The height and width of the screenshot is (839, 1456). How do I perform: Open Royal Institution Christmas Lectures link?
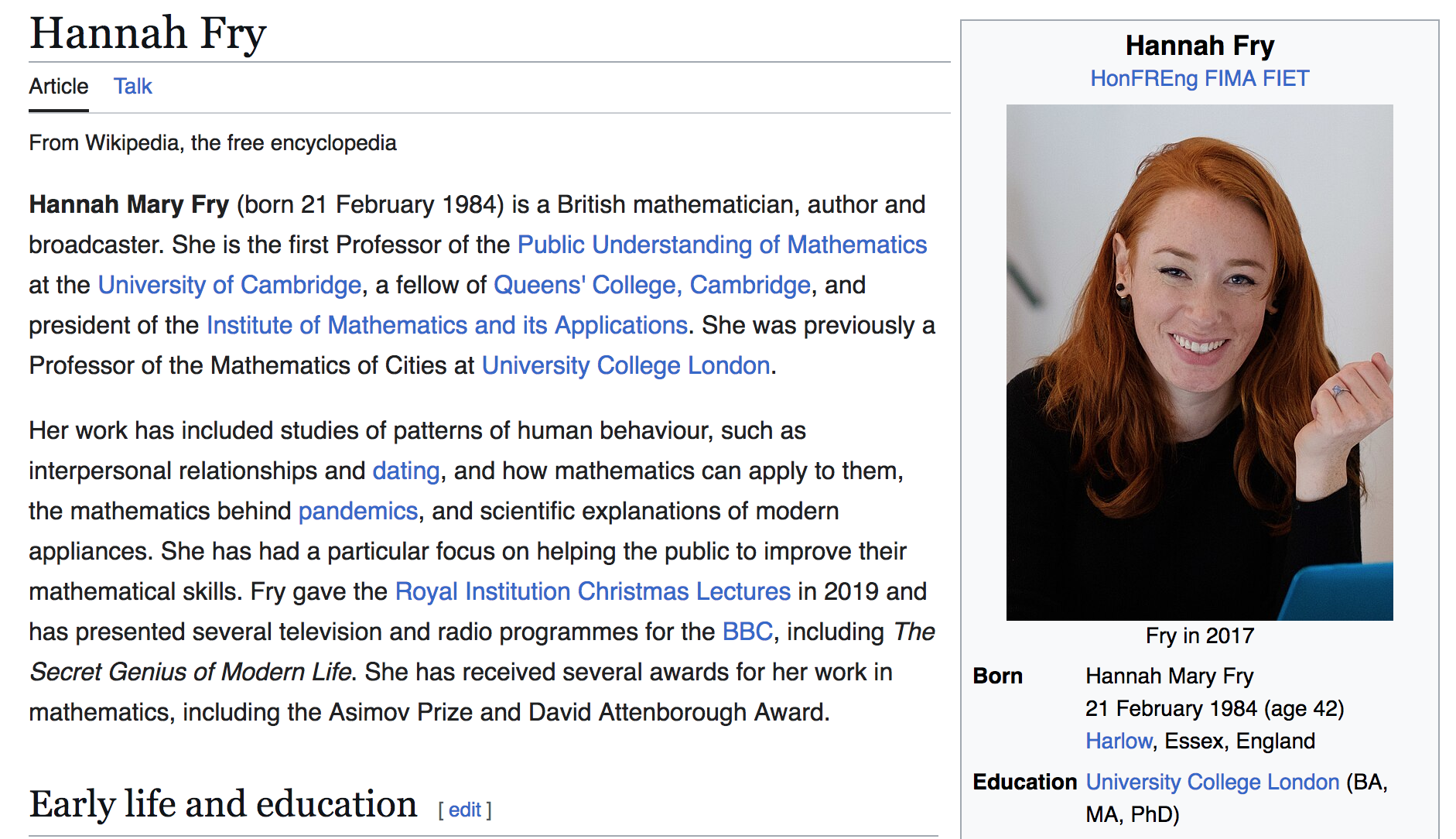click(x=593, y=591)
